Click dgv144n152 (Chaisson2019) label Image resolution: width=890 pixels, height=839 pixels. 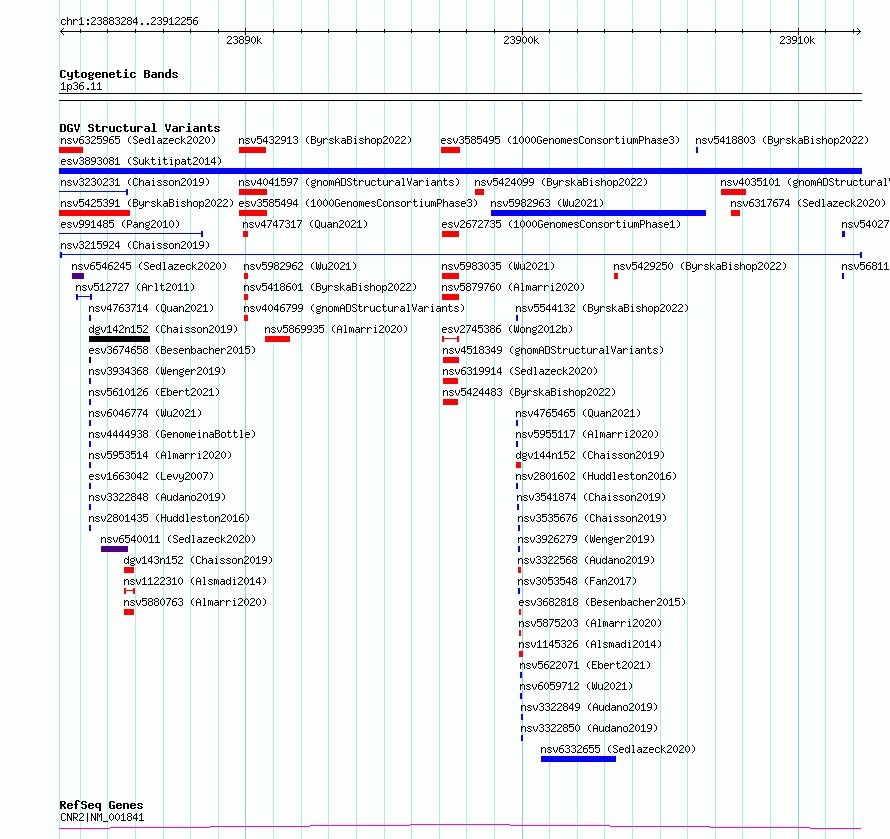coord(590,455)
